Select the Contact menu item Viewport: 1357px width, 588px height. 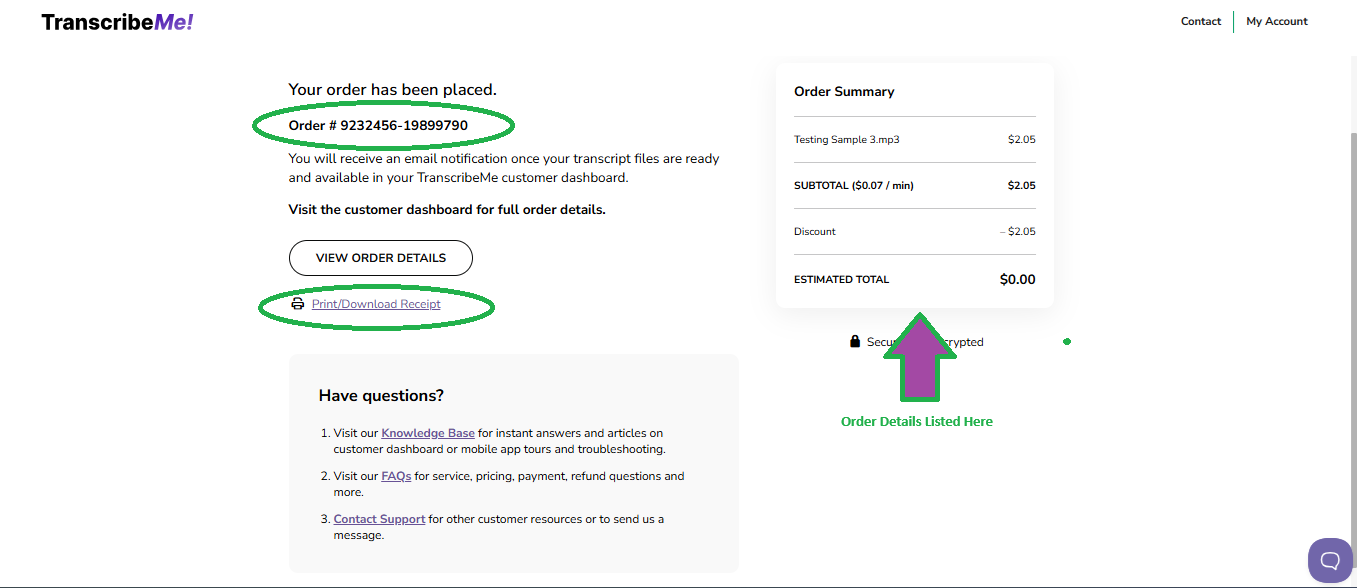pos(1200,21)
